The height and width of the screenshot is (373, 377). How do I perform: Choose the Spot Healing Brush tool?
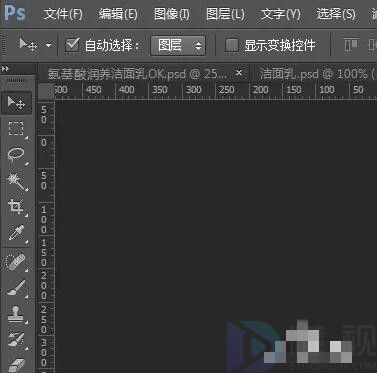(x=16, y=262)
